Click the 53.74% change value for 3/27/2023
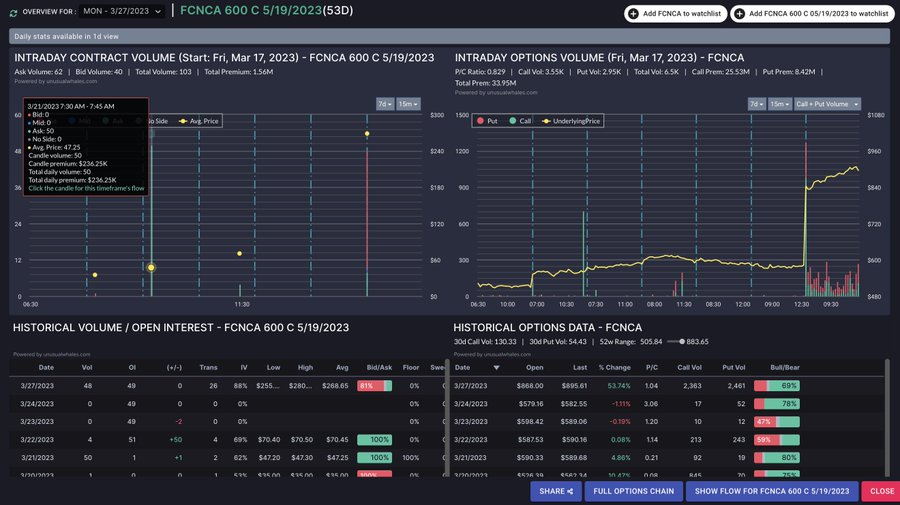Viewport: 900px width, 505px height. click(619, 386)
